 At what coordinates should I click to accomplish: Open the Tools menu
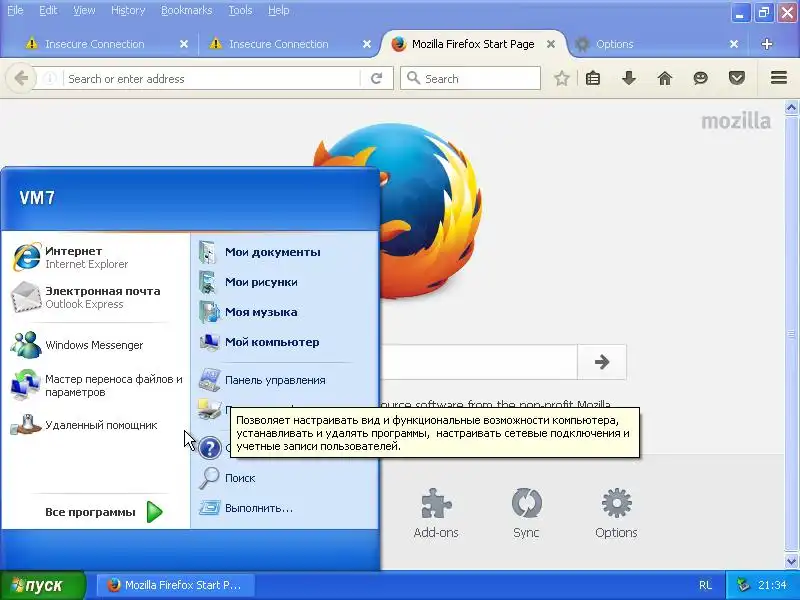click(x=240, y=10)
